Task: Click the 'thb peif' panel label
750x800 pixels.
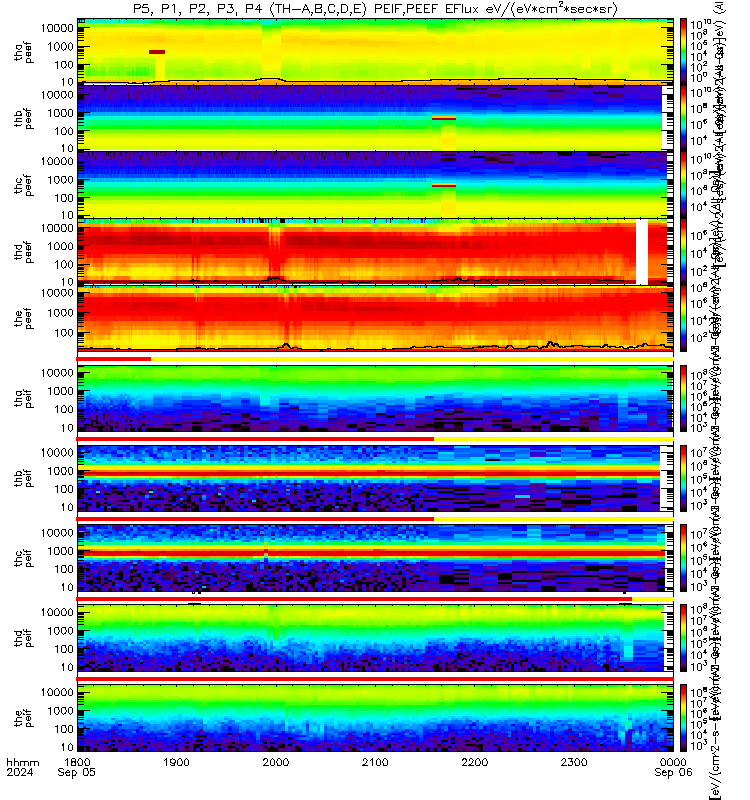Action: pyautogui.click(x=23, y=478)
